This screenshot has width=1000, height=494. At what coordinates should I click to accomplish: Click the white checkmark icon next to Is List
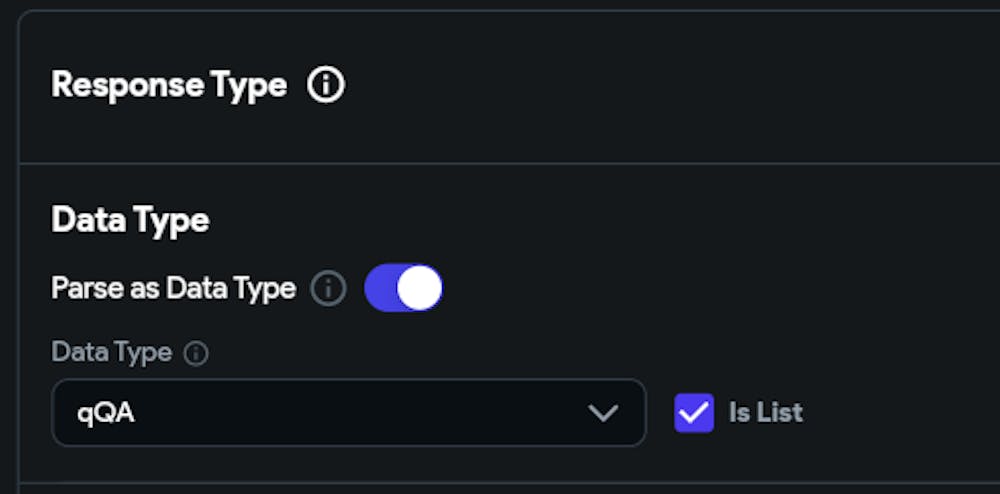(694, 412)
